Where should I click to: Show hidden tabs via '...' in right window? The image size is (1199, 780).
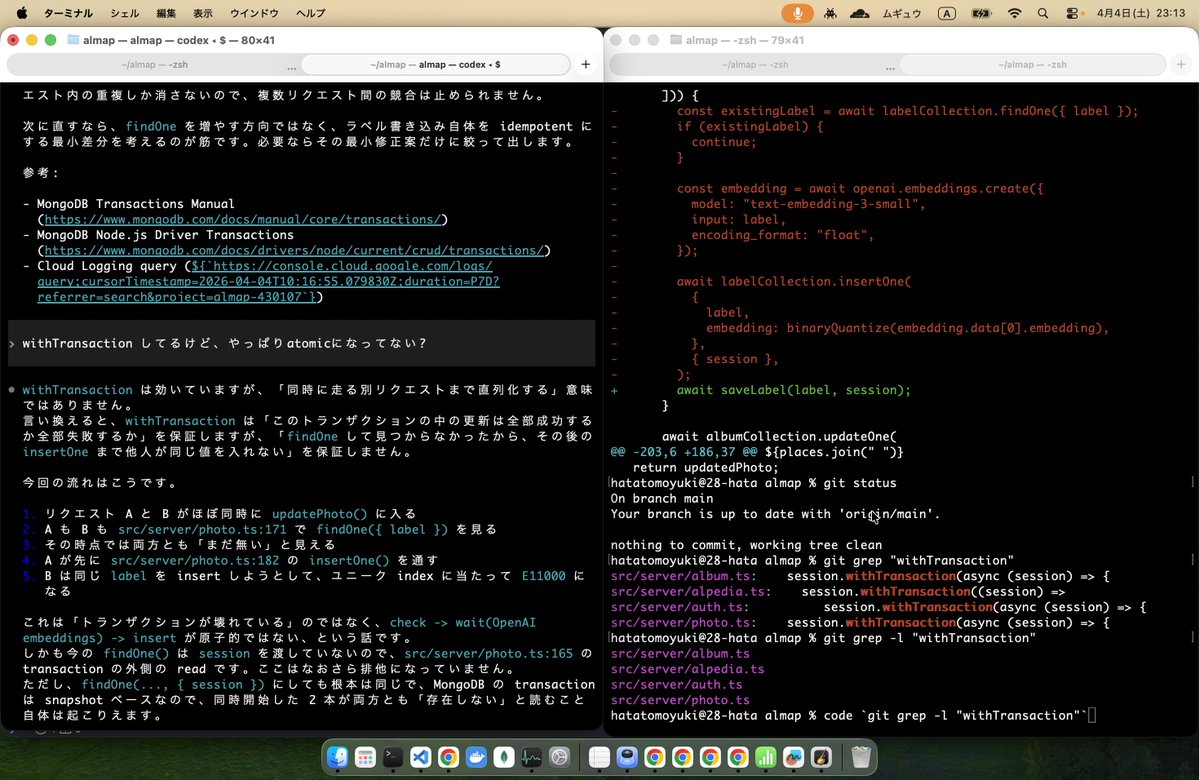(x=890, y=67)
